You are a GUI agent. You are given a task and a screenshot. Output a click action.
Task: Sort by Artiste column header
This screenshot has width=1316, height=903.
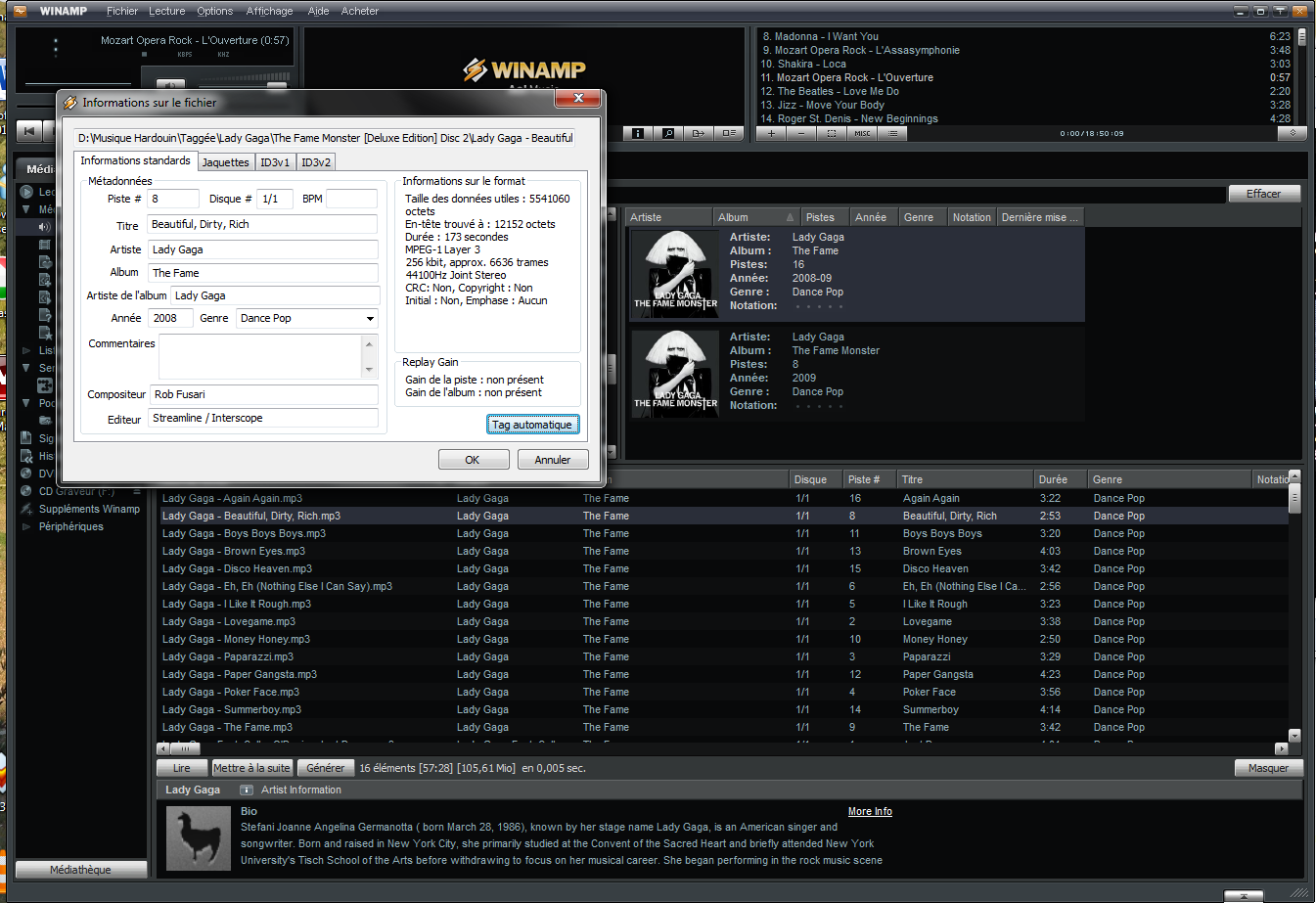coord(669,217)
